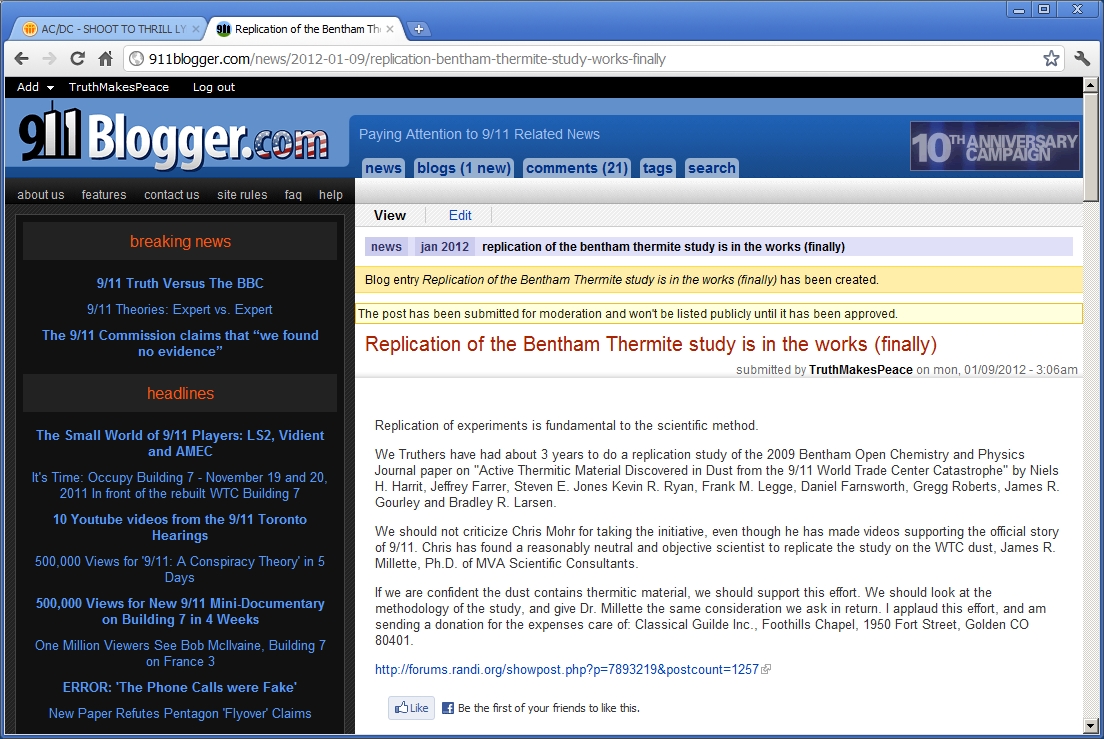Select the View tab of the post
Image resolution: width=1104 pixels, height=739 pixels.
tap(390, 215)
